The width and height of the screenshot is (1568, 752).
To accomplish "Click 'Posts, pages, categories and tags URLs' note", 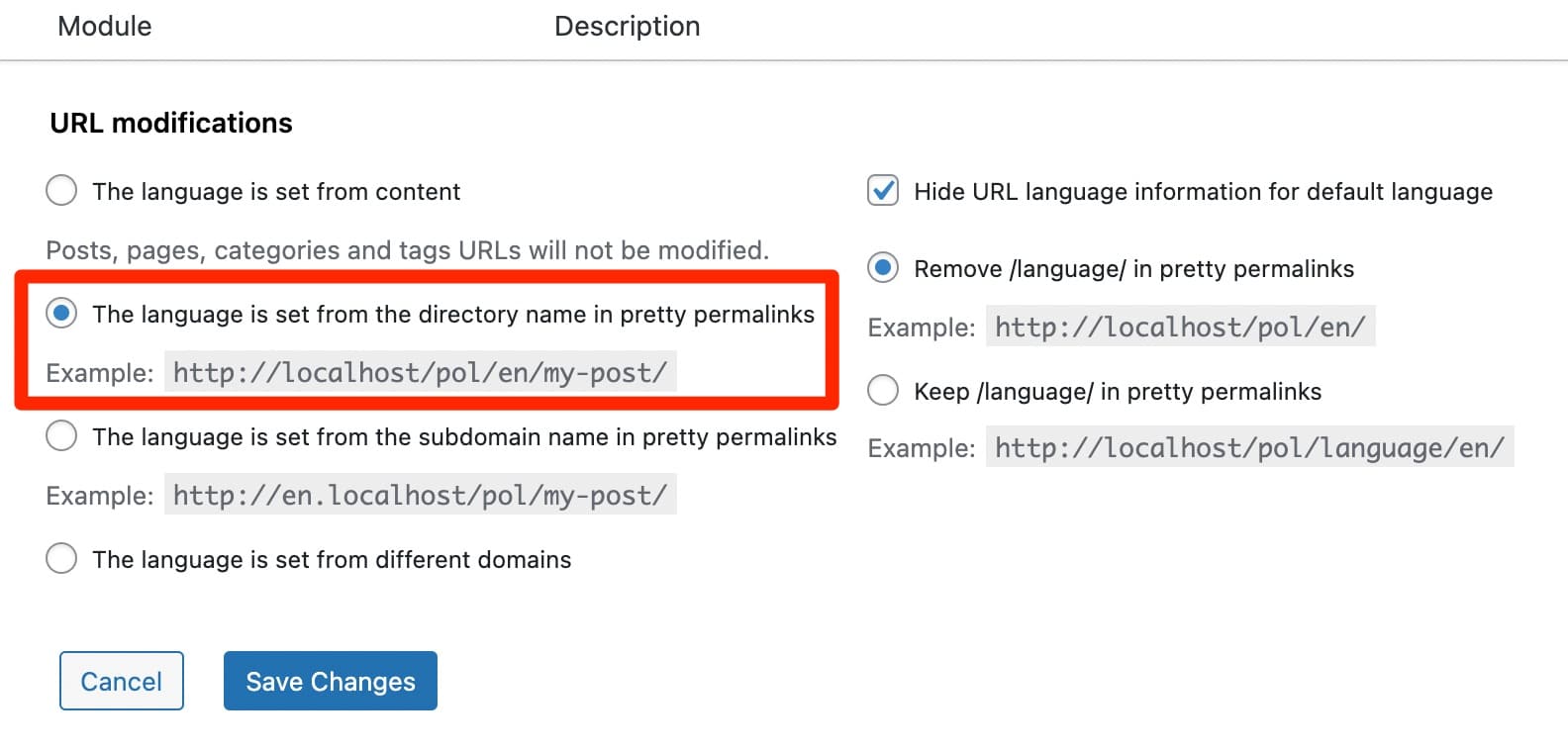I will coord(408,250).
